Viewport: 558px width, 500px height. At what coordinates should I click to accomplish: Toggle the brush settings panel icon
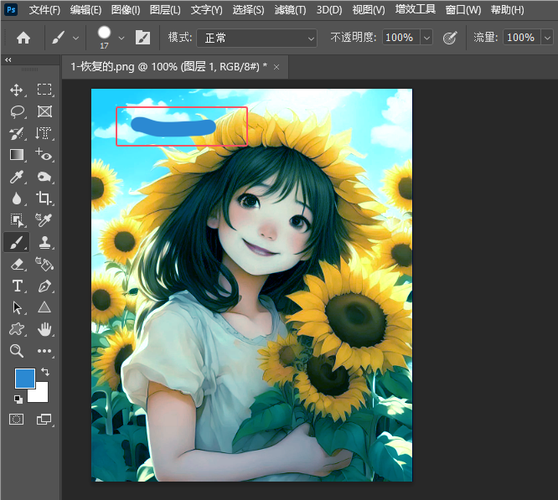point(143,37)
